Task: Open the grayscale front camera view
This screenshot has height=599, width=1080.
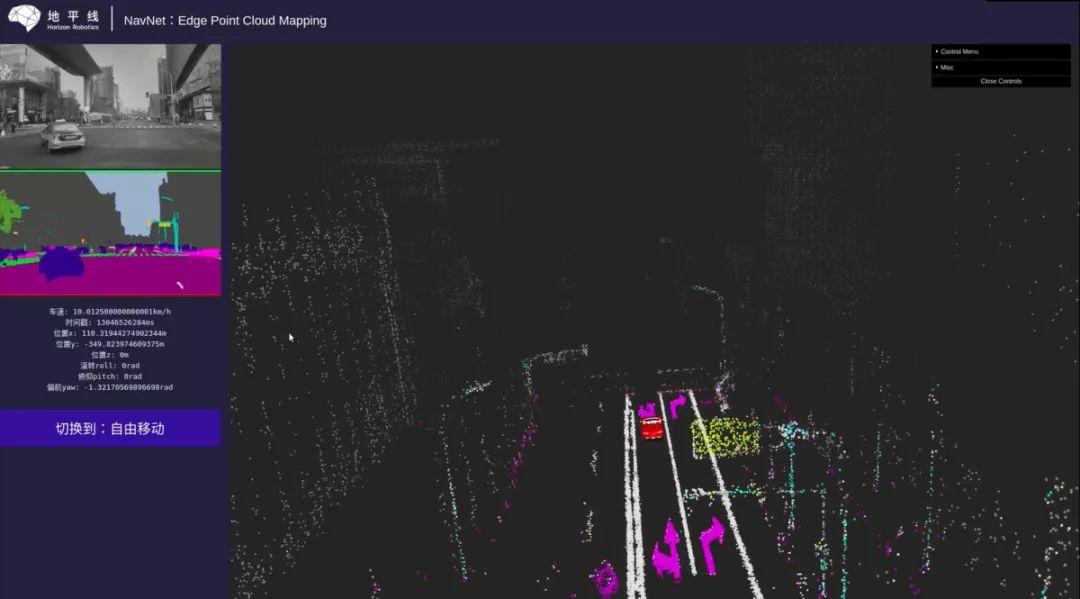Action: point(110,106)
